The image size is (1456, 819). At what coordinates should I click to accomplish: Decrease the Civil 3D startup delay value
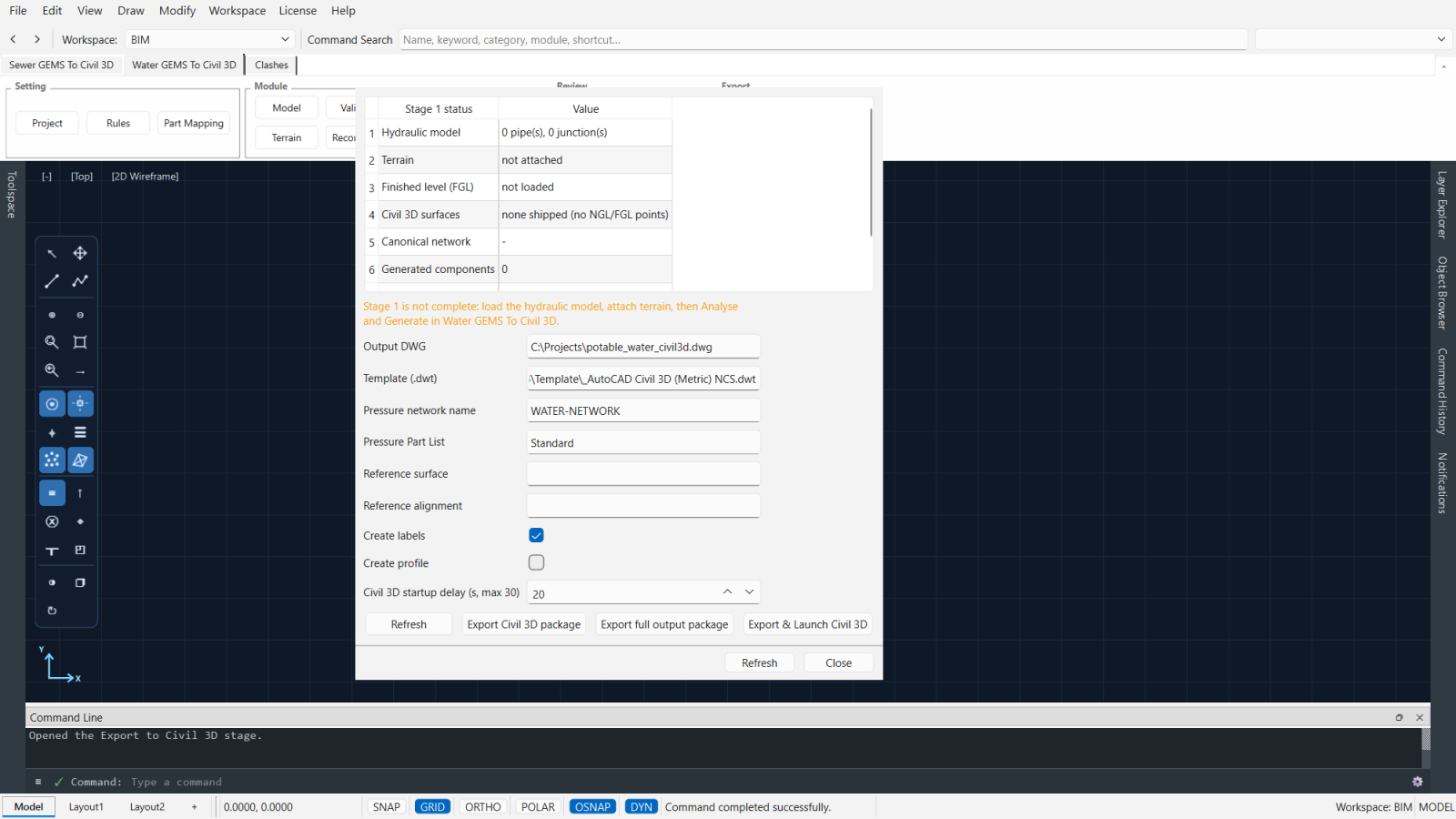click(750, 592)
